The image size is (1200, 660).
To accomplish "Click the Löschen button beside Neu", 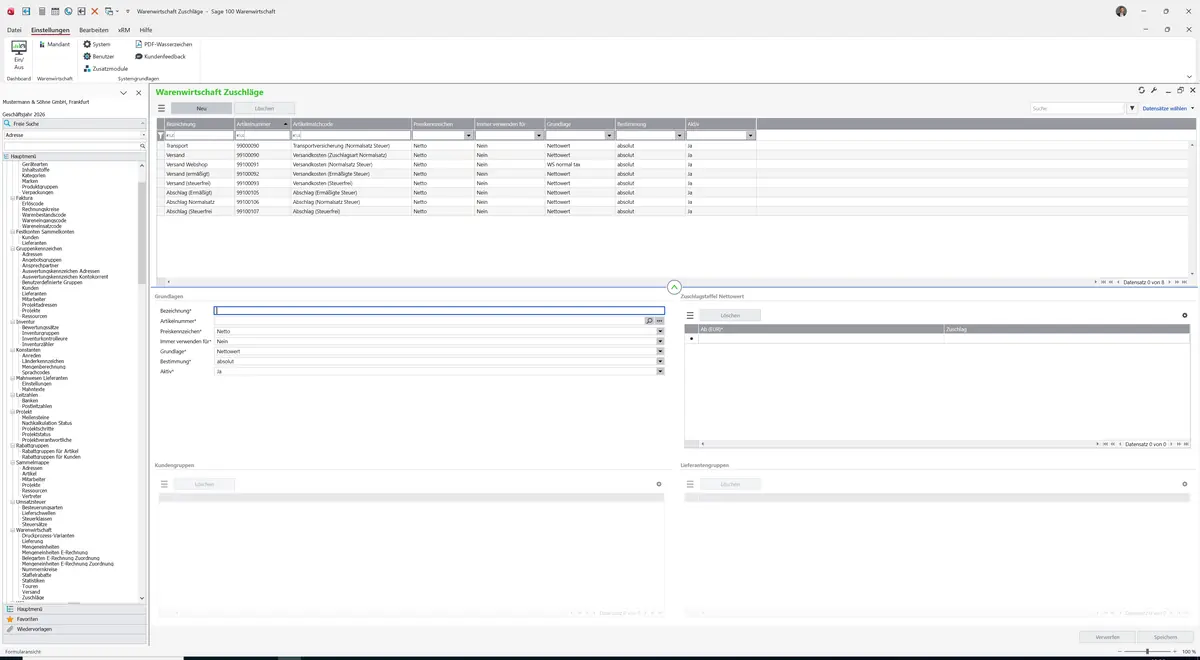I will point(265,108).
